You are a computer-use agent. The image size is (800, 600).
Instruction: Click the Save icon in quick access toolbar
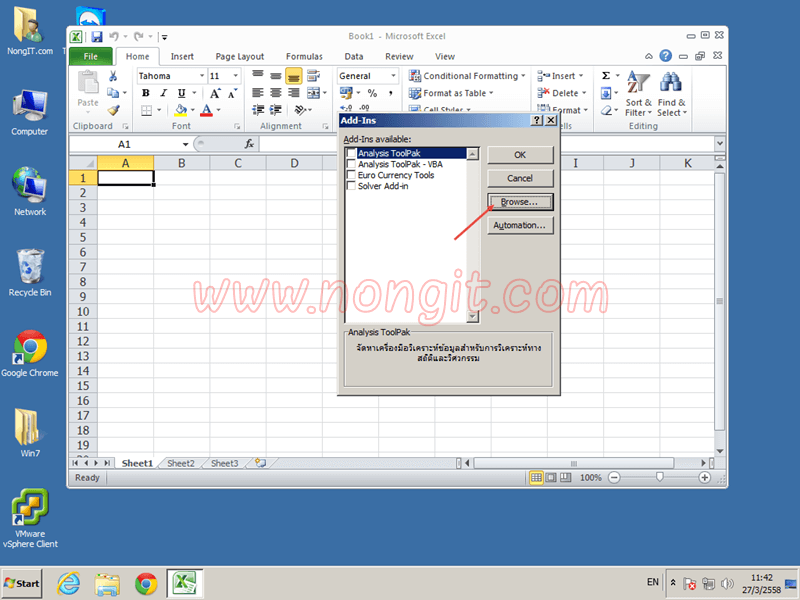coord(96,37)
